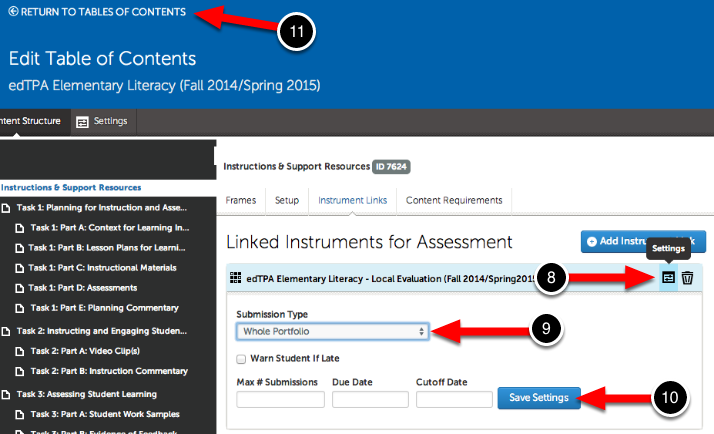
Task: Click the ID 7624 badge
Action: click(x=391, y=167)
